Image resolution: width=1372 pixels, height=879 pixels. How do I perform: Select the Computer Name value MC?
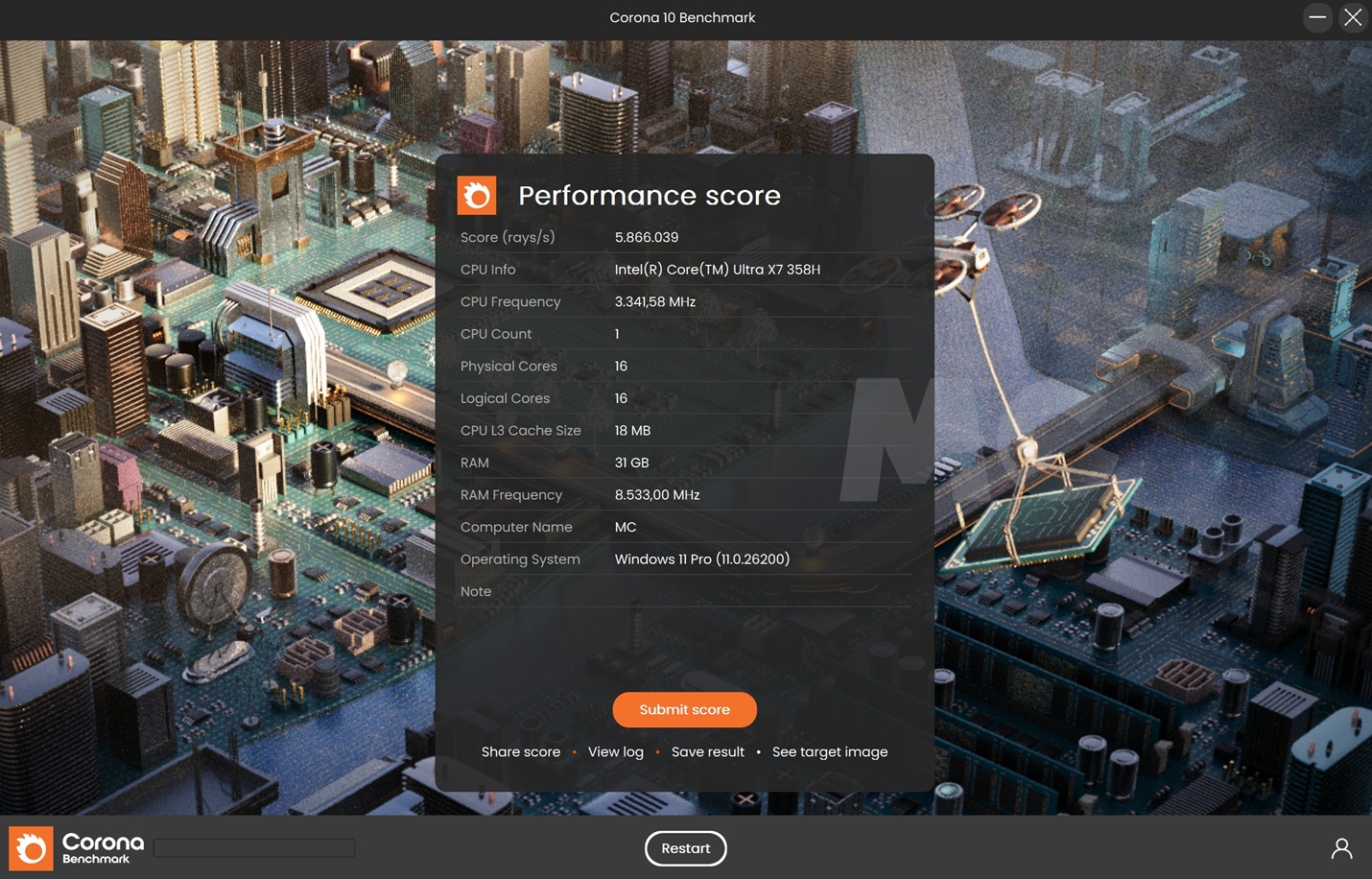[626, 528]
